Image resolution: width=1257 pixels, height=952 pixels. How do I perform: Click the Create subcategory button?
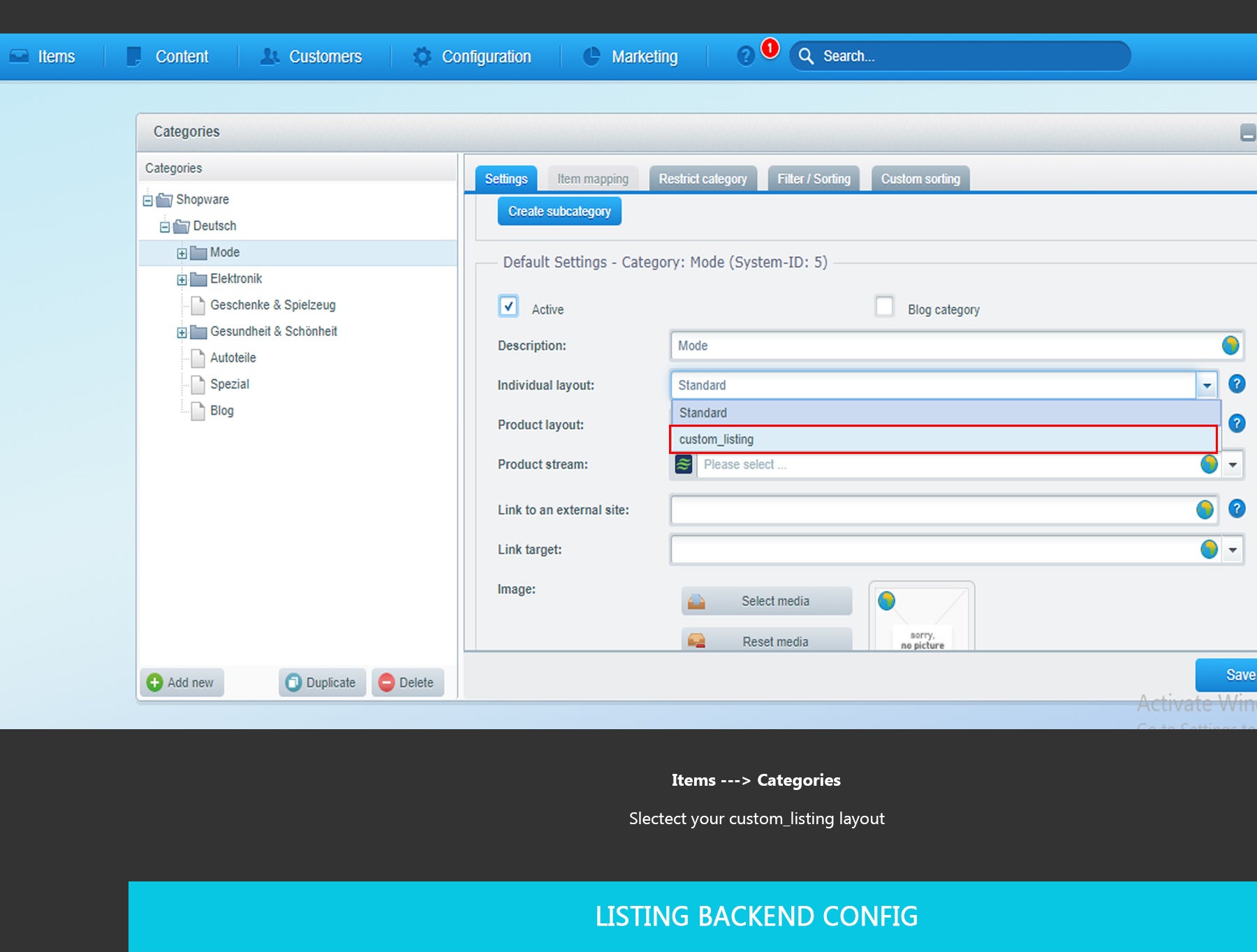click(x=559, y=212)
